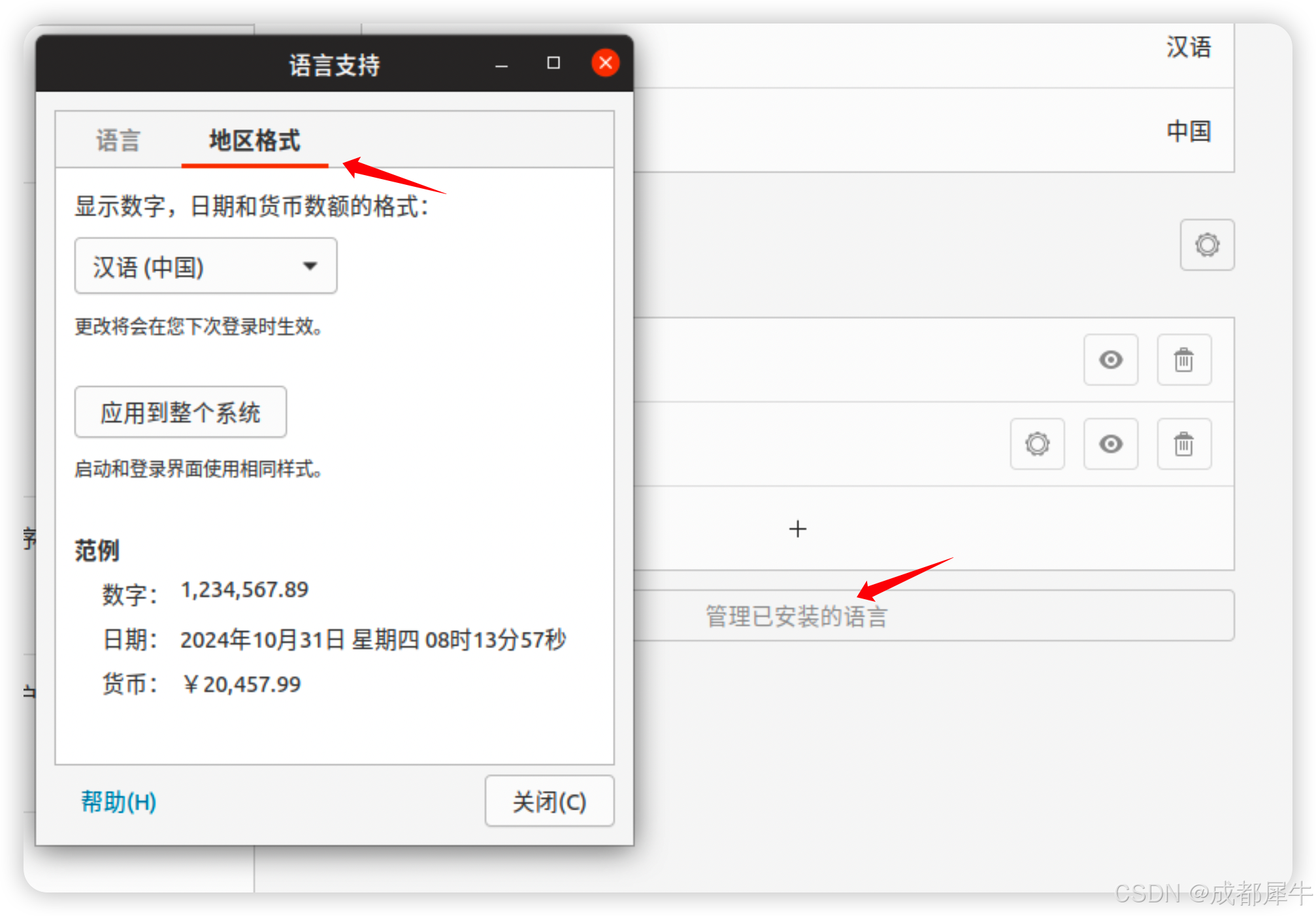Click the example currency ￥20,457.99
Screen dimensions: 1316x916
point(241,684)
